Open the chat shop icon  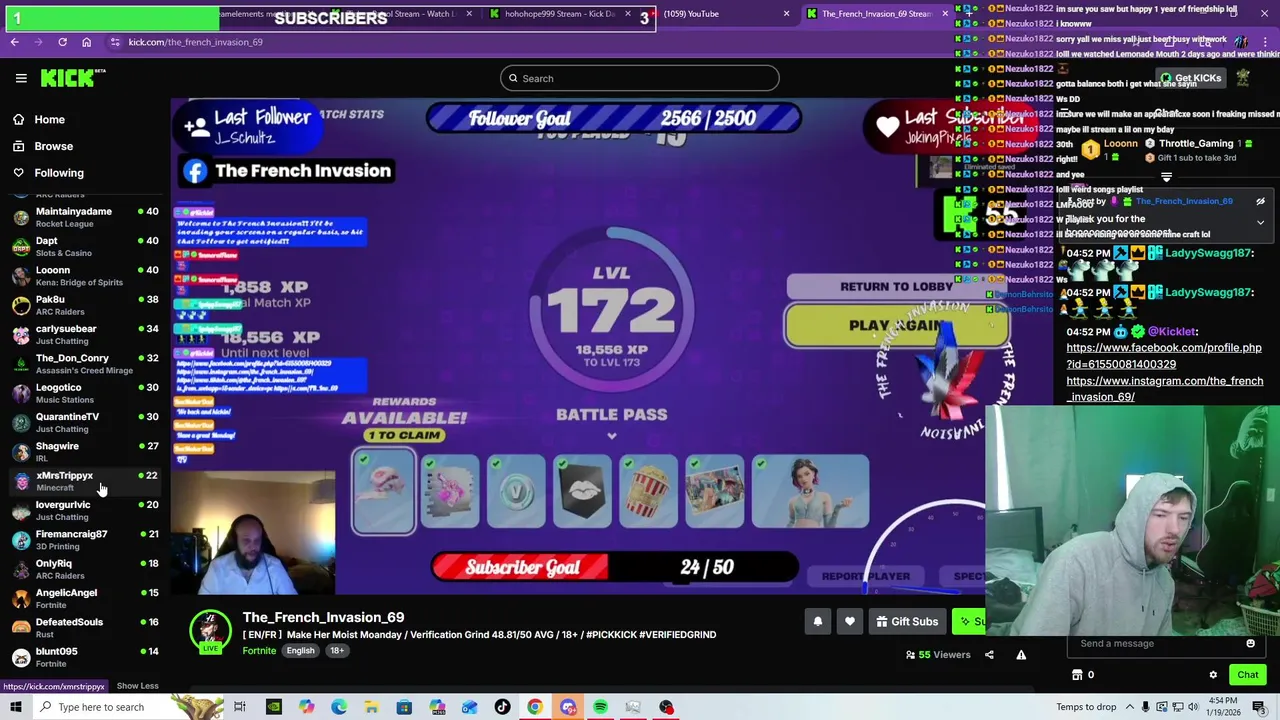(x=1077, y=675)
